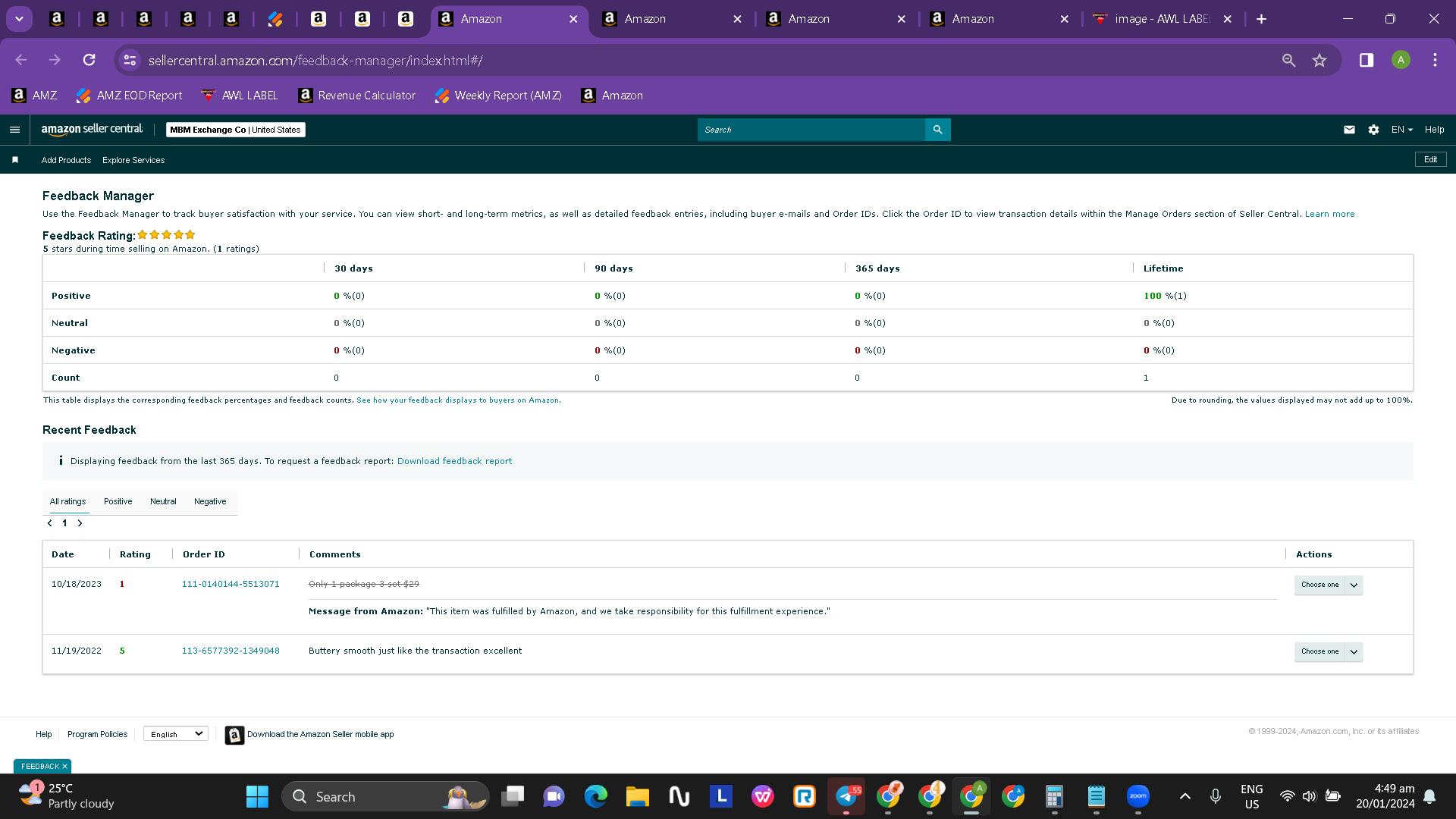Go to previous feedback page arrow
The height and width of the screenshot is (819, 1456).
click(x=50, y=523)
